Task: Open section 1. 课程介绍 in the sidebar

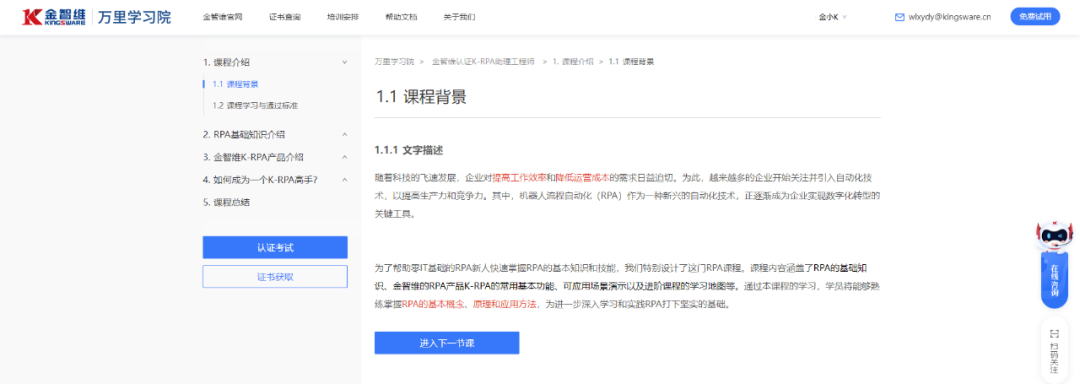Action: (226, 62)
